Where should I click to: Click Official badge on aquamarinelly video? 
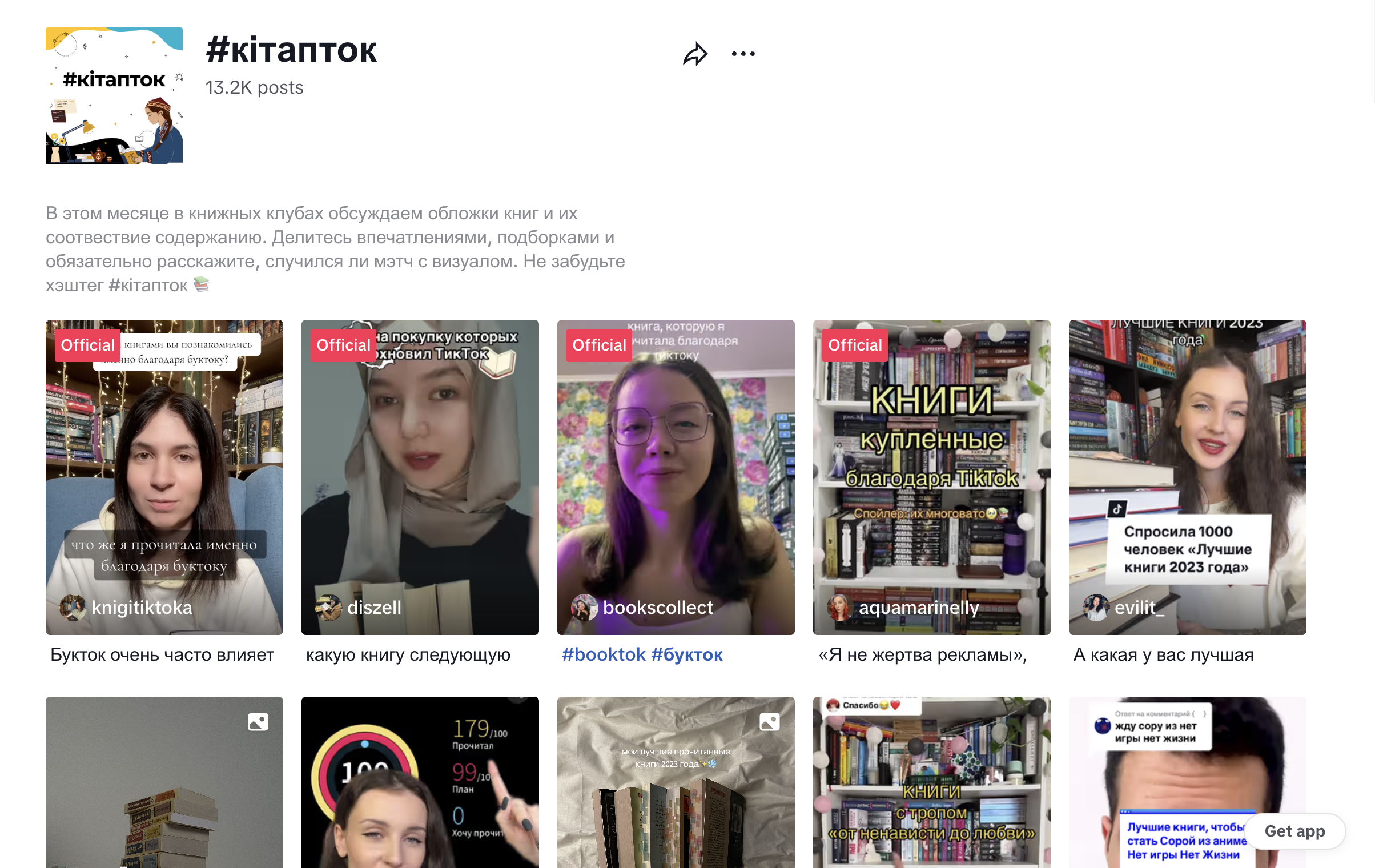[x=855, y=345]
